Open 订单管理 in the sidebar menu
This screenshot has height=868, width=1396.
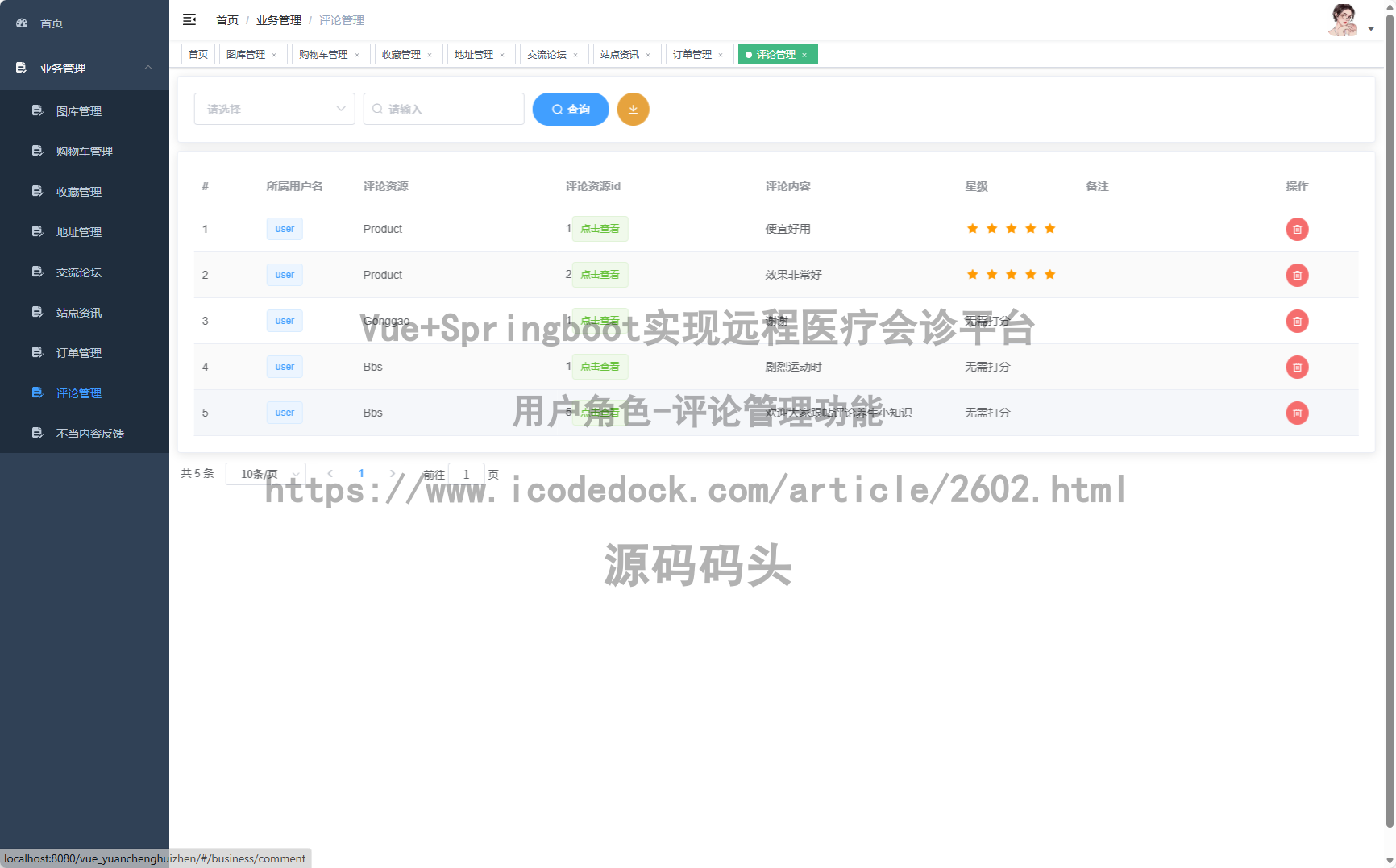click(78, 352)
